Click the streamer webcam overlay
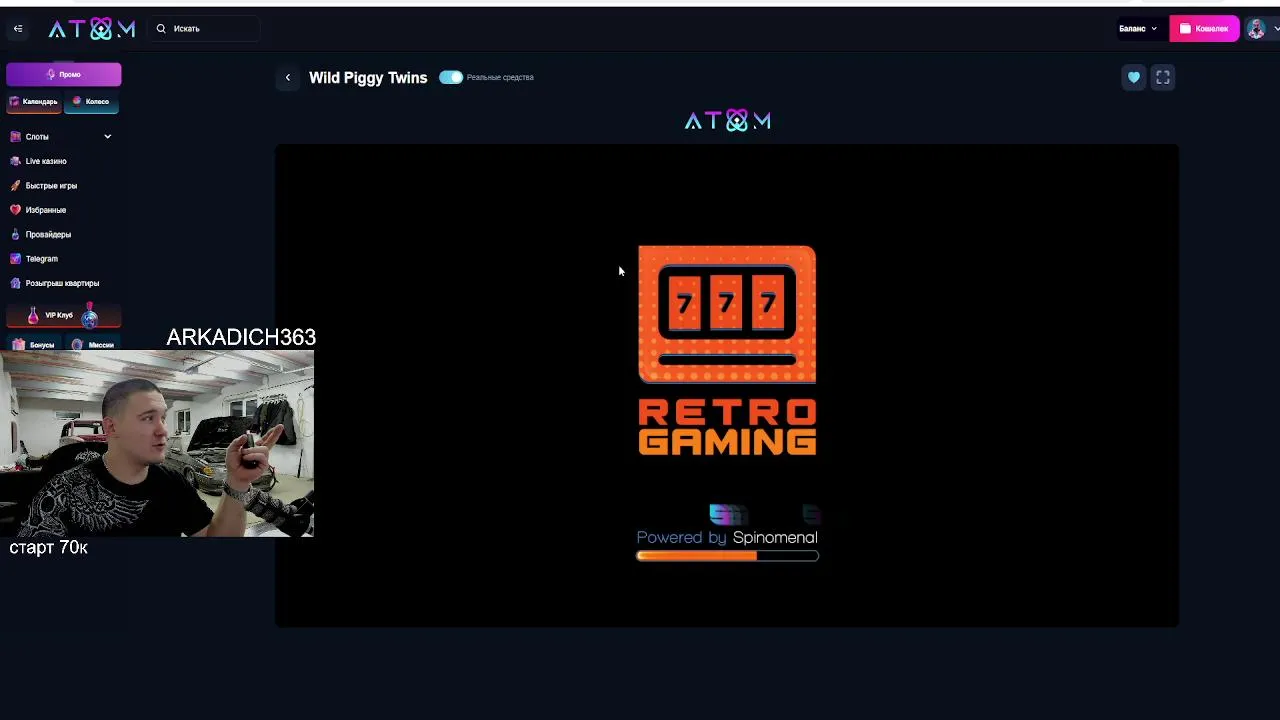The width and height of the screenshot is (1280, 720). [x=157, y=443]
